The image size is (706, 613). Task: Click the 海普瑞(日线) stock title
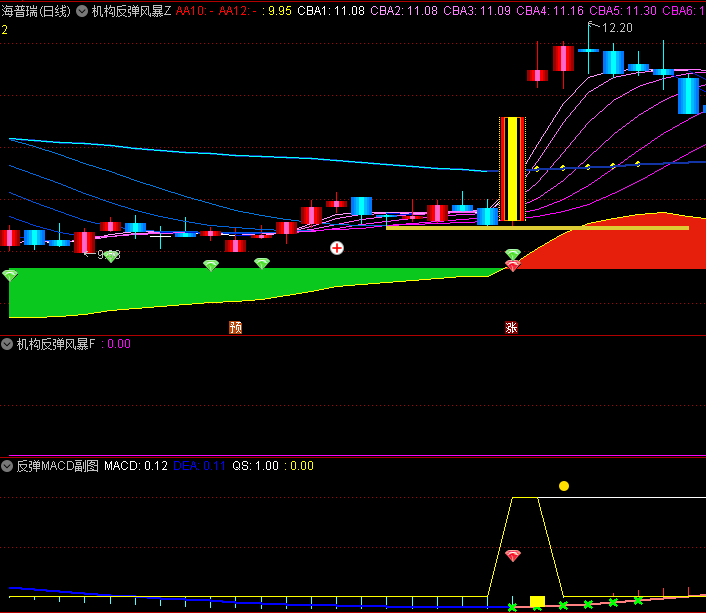click(36, 11)
